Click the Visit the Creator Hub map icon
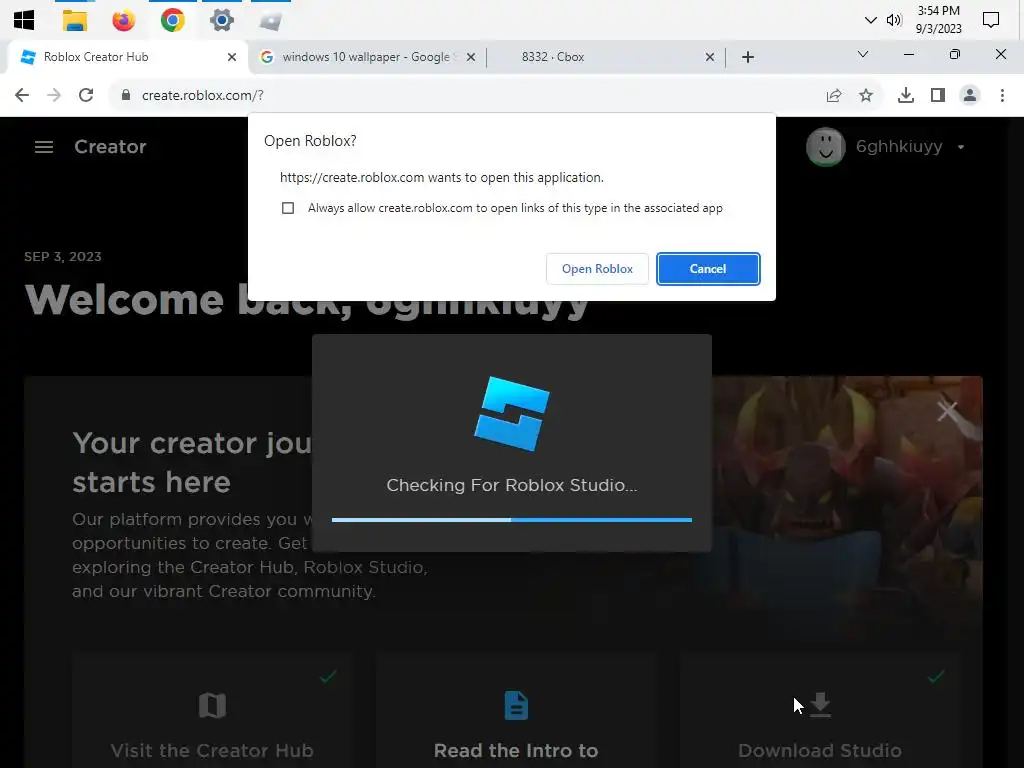 212,705
